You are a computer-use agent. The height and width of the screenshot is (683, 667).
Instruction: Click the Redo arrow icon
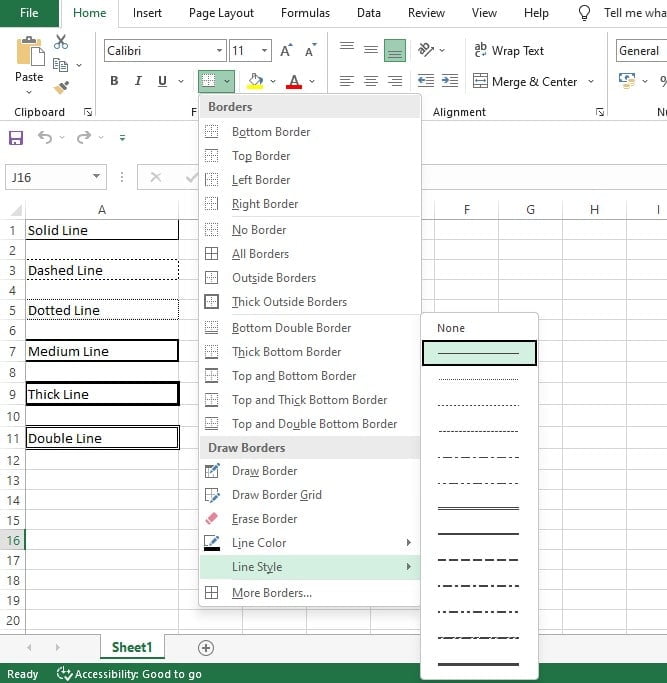tap(84, 138)
